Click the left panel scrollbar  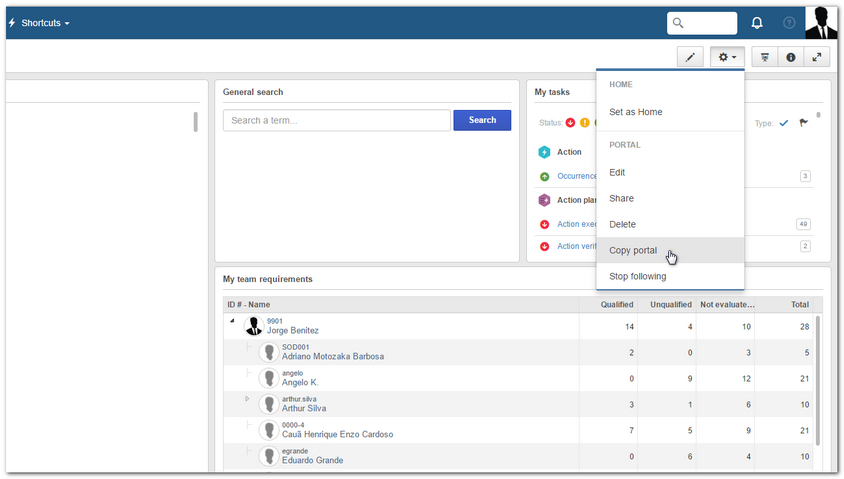pos(195,122)
